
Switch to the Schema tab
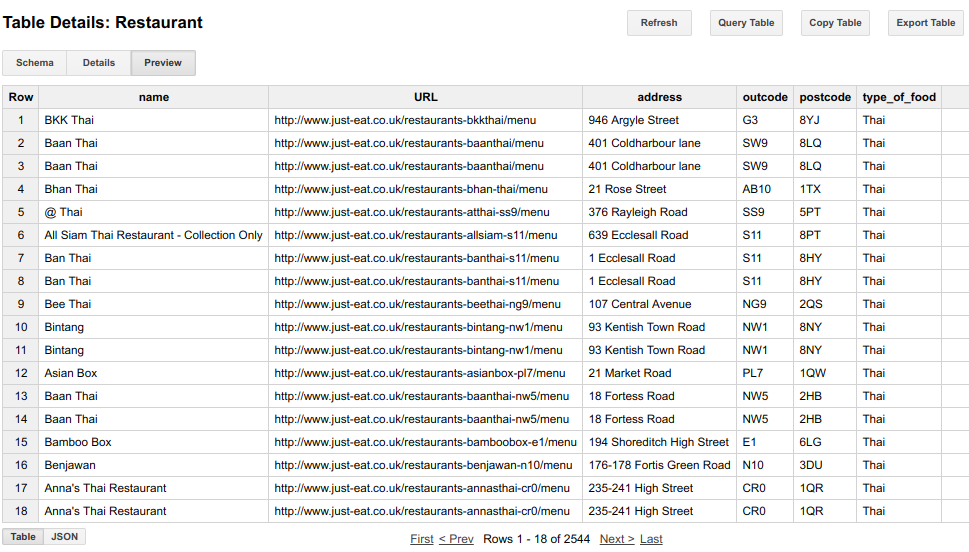click(x=35, y=63)
